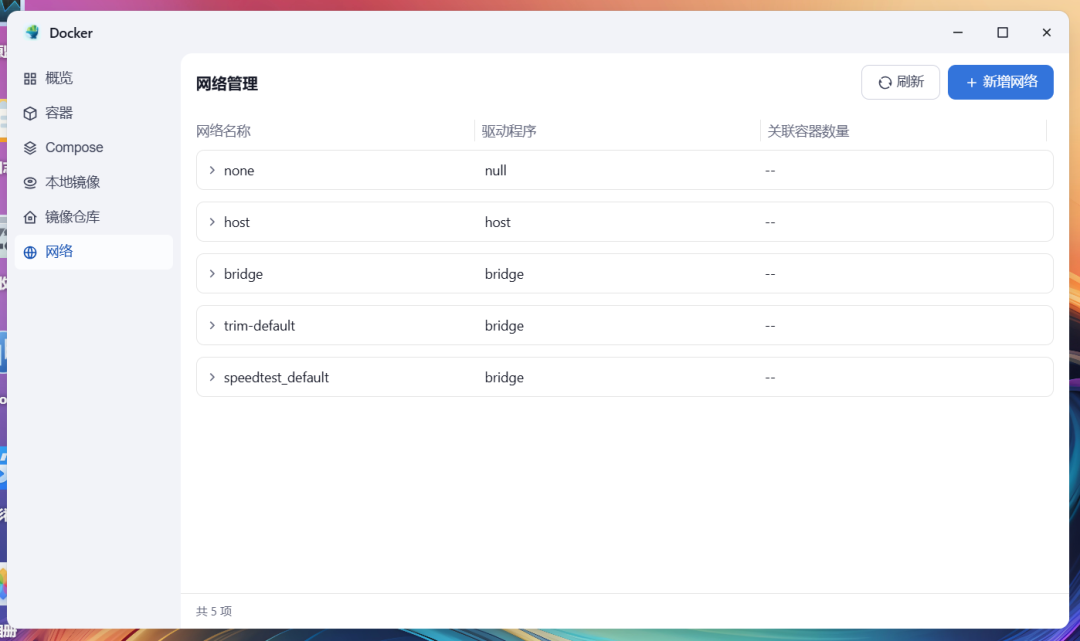Click the container count '--' in speedtest_default row
The height and width of the screenshot is (641, 1080).
[770, 377]
